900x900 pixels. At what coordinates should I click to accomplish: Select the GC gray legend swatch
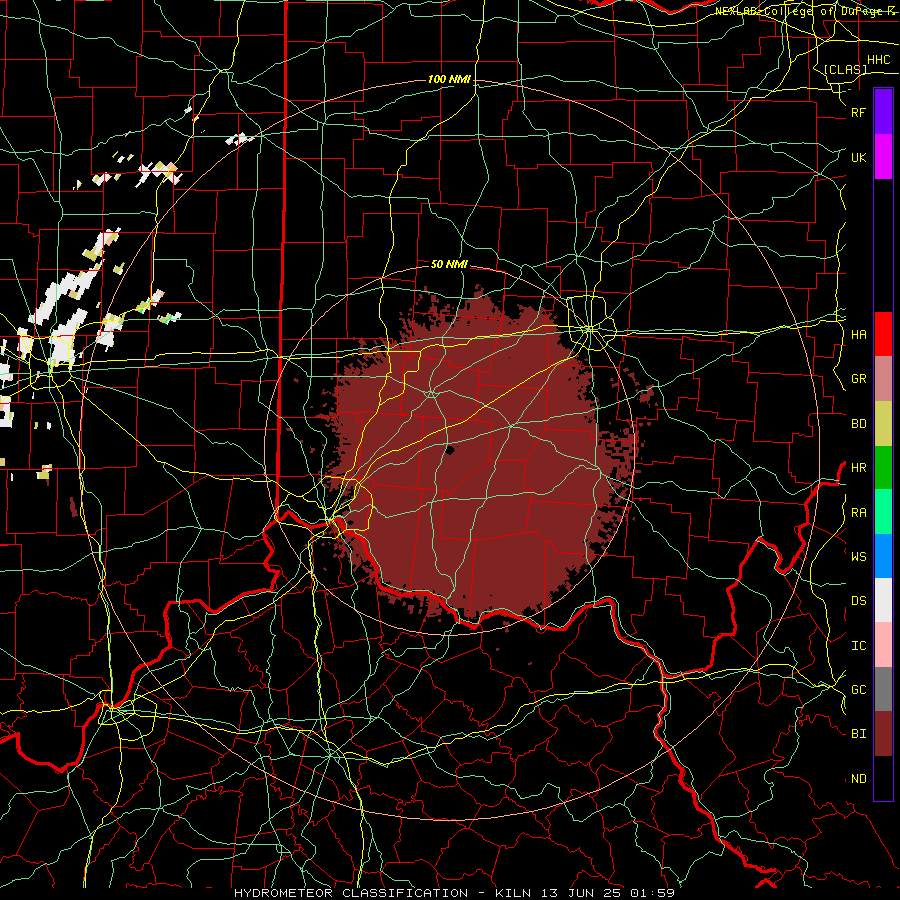[883, 689]
